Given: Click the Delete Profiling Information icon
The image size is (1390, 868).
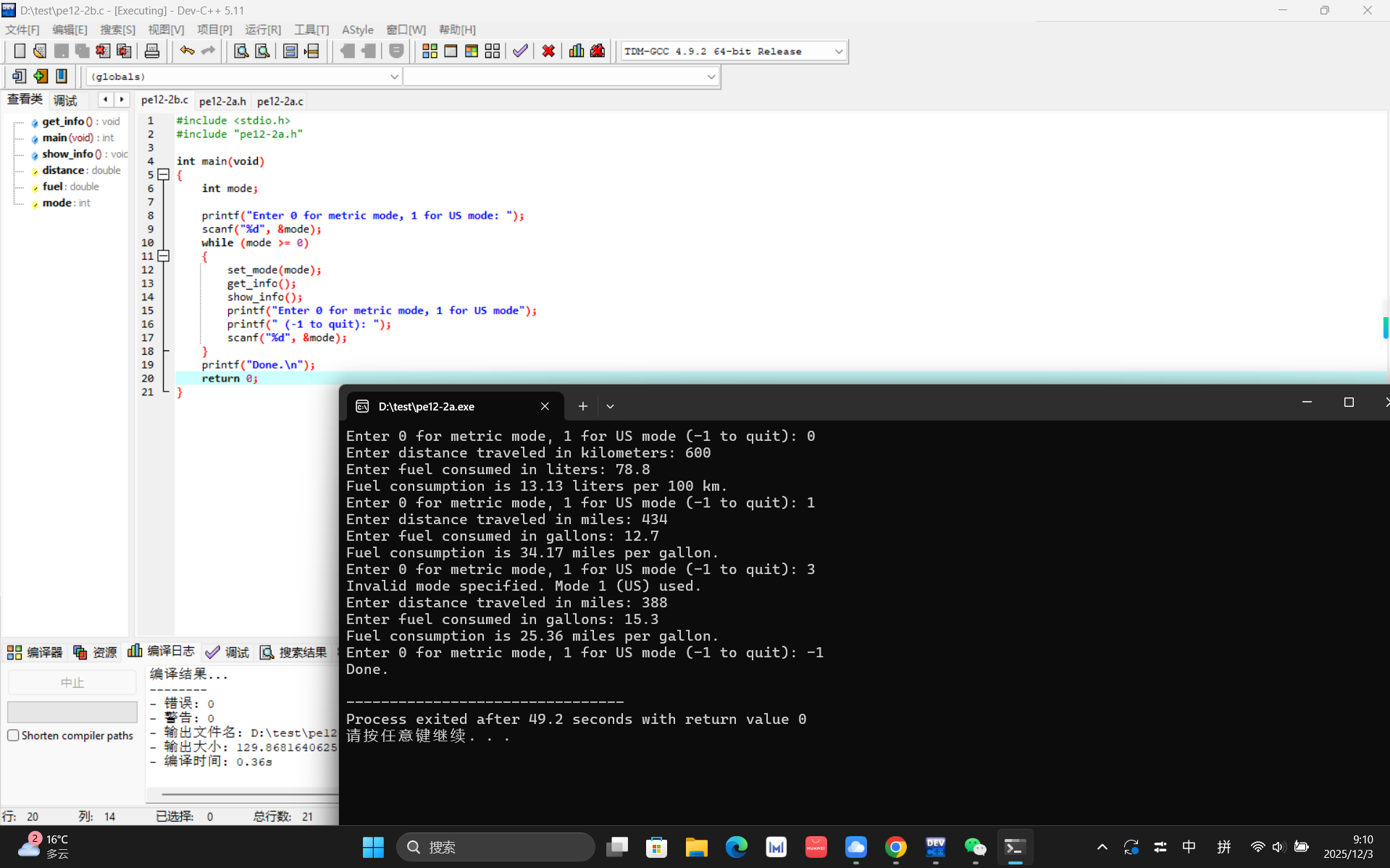Looking at the screenshot, I should (x=598, y=51).
